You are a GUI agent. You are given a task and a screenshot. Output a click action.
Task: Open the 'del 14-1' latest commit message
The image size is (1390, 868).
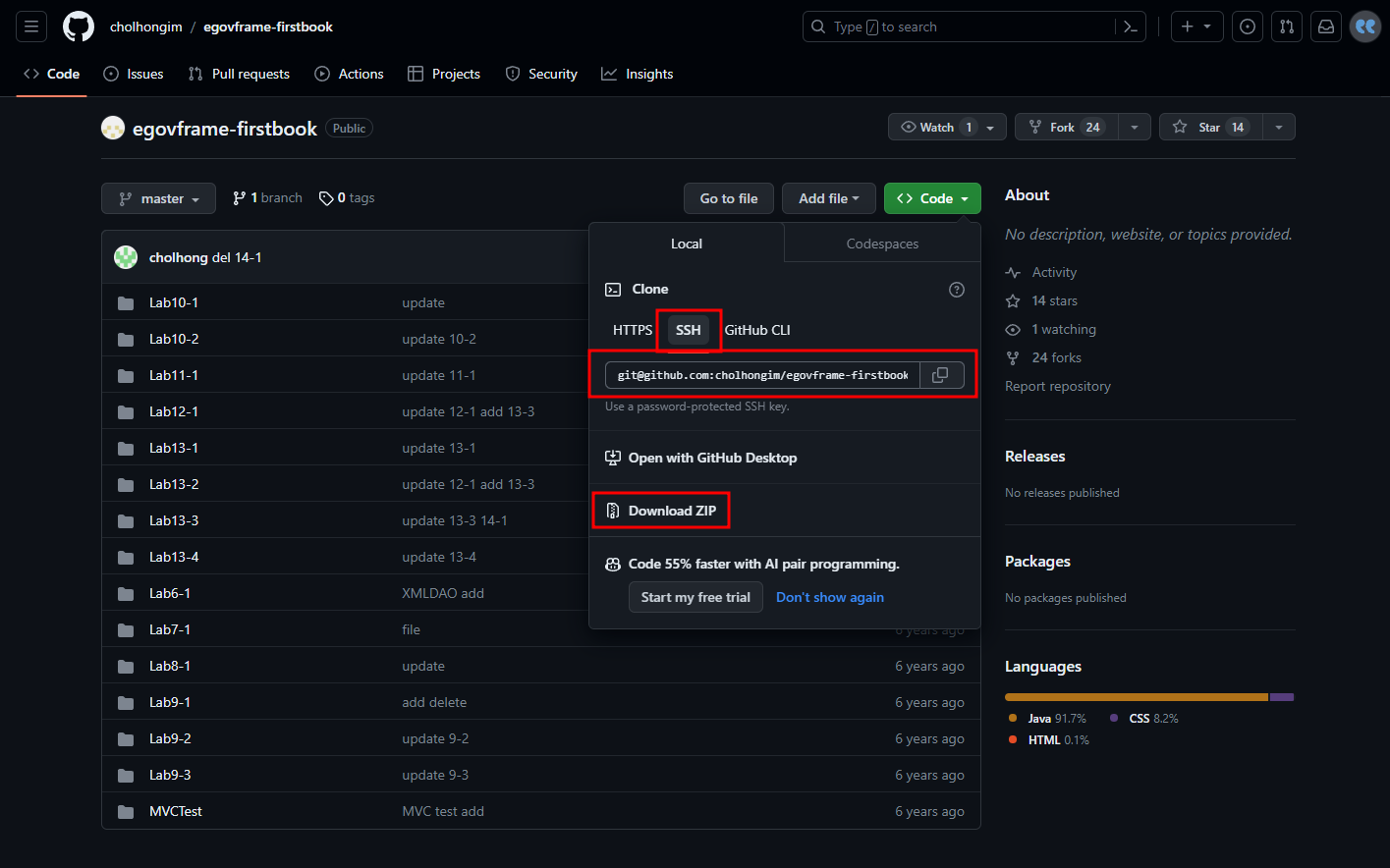coord(237,257)
